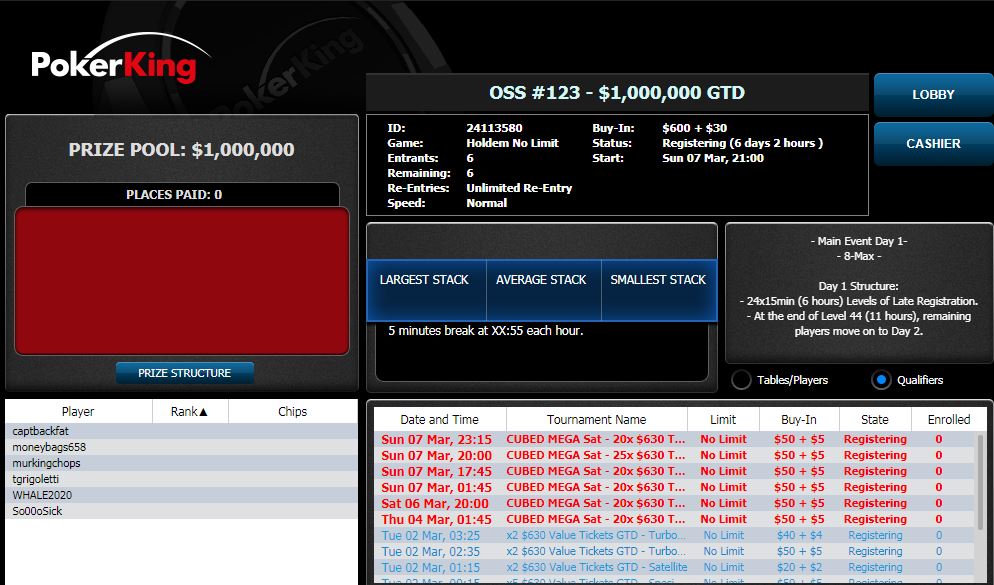
Task: Select player tgrigoletti
Action: pyautogui.click(x=181, y=479)
